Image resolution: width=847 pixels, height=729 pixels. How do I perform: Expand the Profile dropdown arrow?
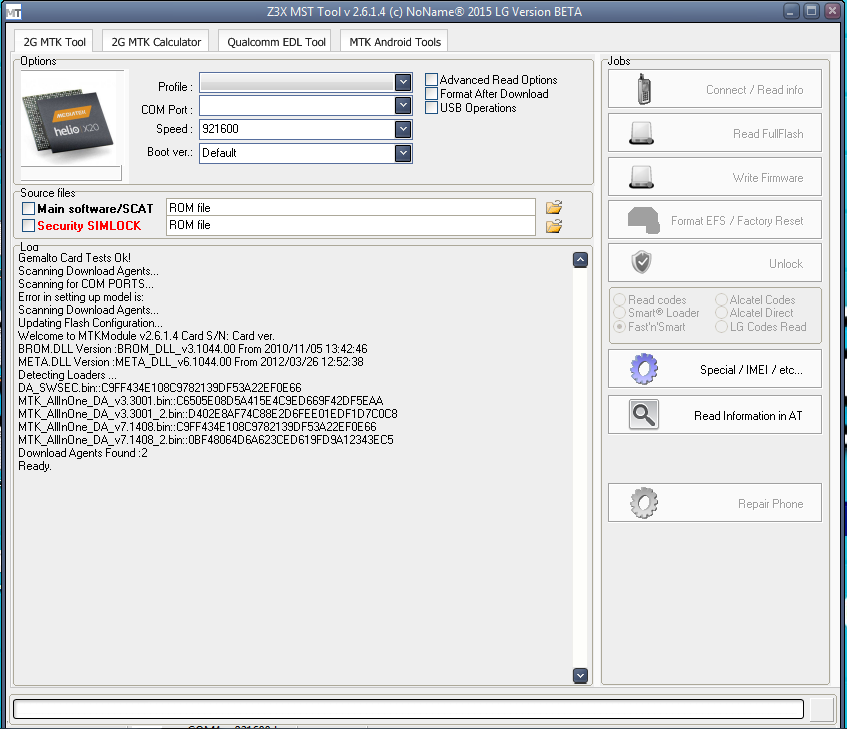pos(402,82)
